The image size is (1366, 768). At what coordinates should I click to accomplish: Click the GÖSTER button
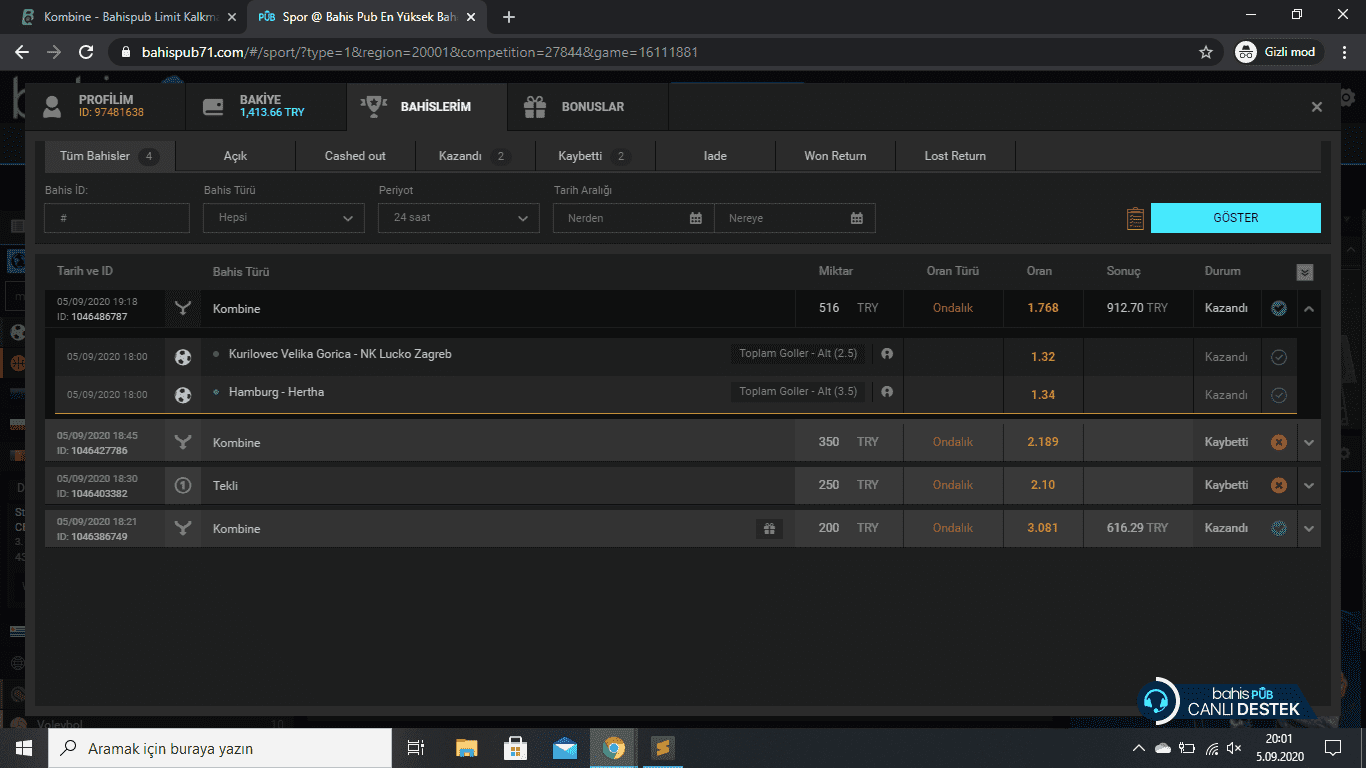(x=1236, y=218)
